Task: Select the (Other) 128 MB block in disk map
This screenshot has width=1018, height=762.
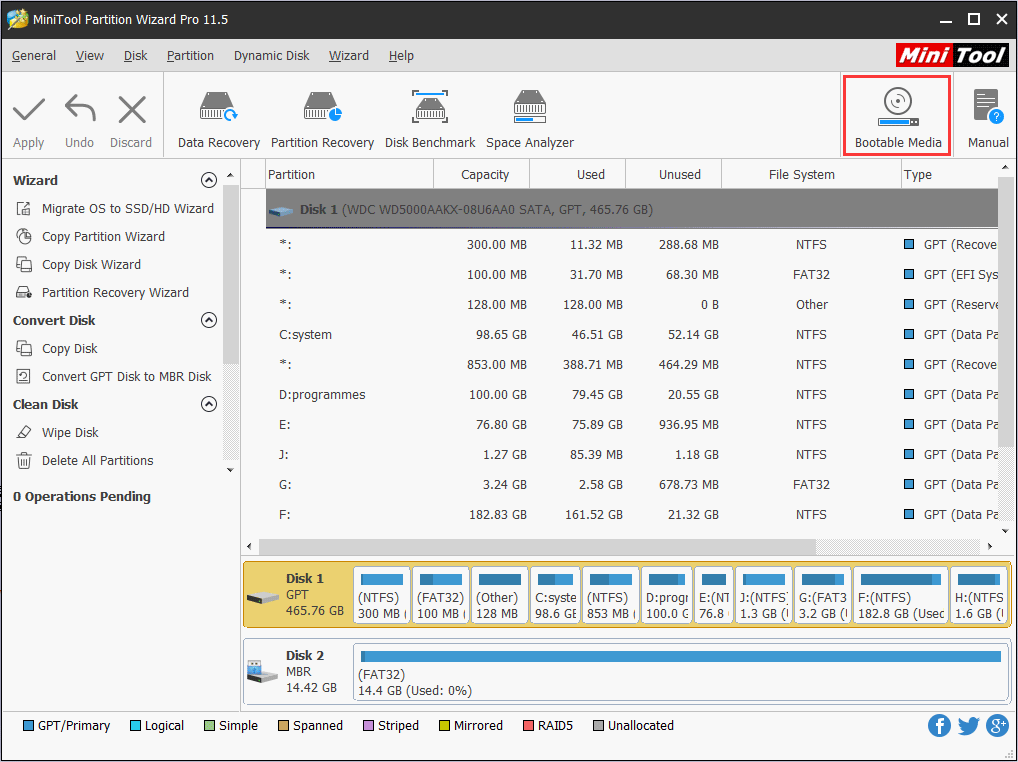Action: tap(499, 595)
